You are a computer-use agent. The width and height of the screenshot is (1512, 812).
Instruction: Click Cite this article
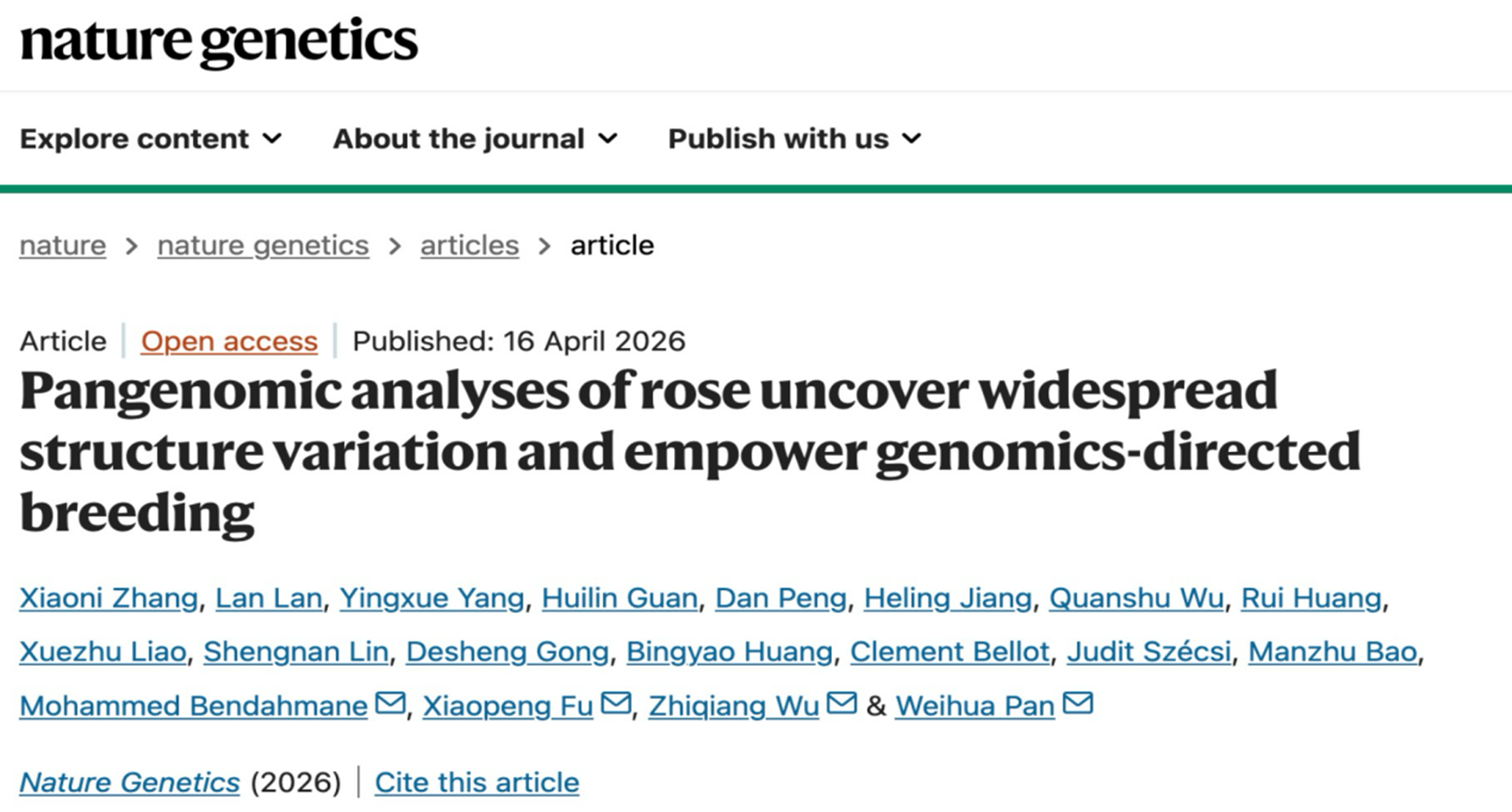(477, 782)
